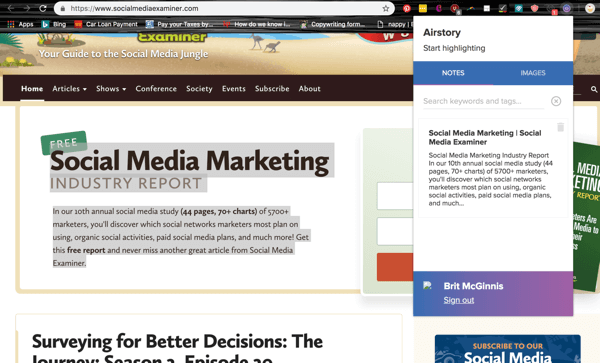Open the yellow three-dots extension icon
600x363 pixels.
pyautogui.click(x=423, y=8)
